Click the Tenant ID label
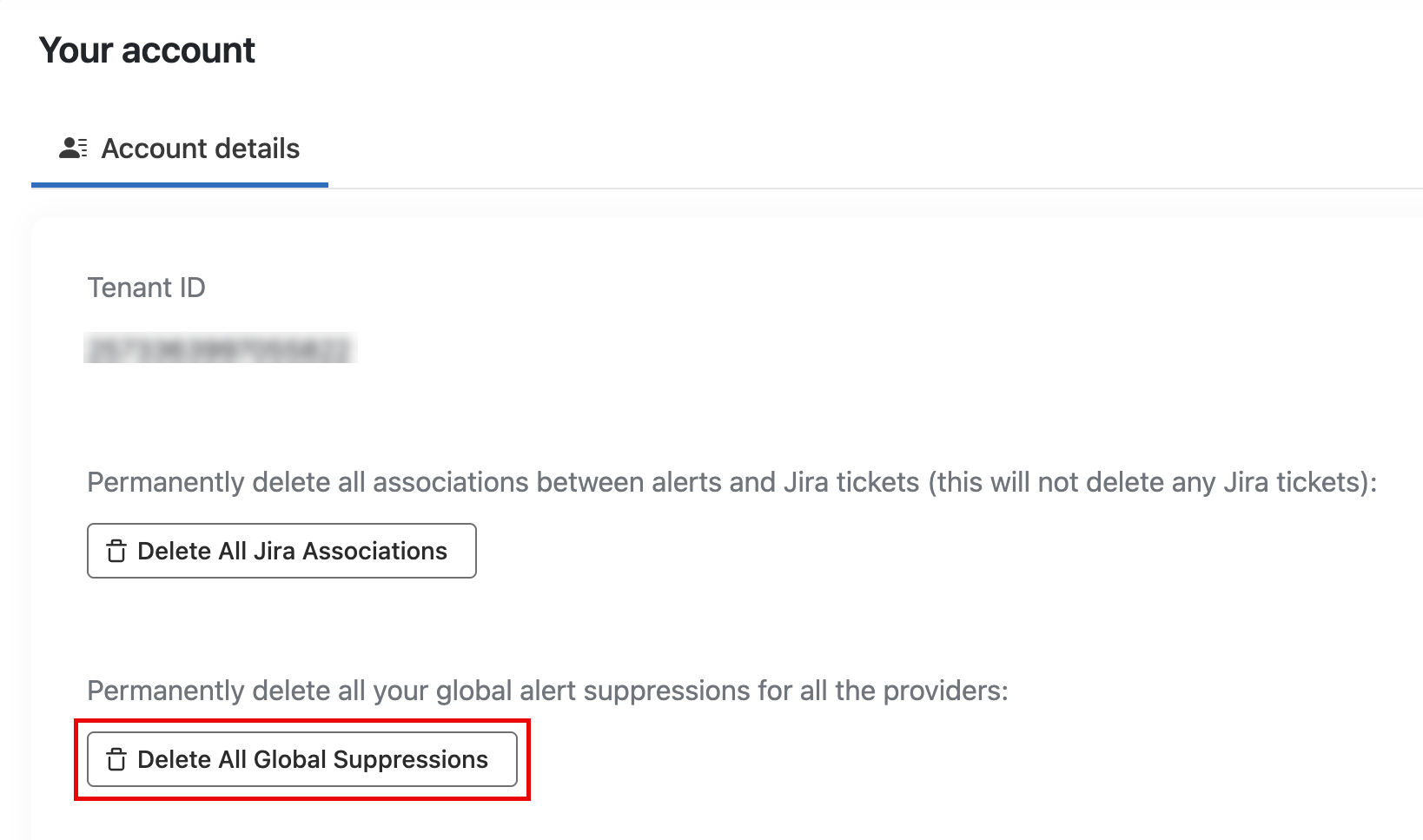 (146, 288)
